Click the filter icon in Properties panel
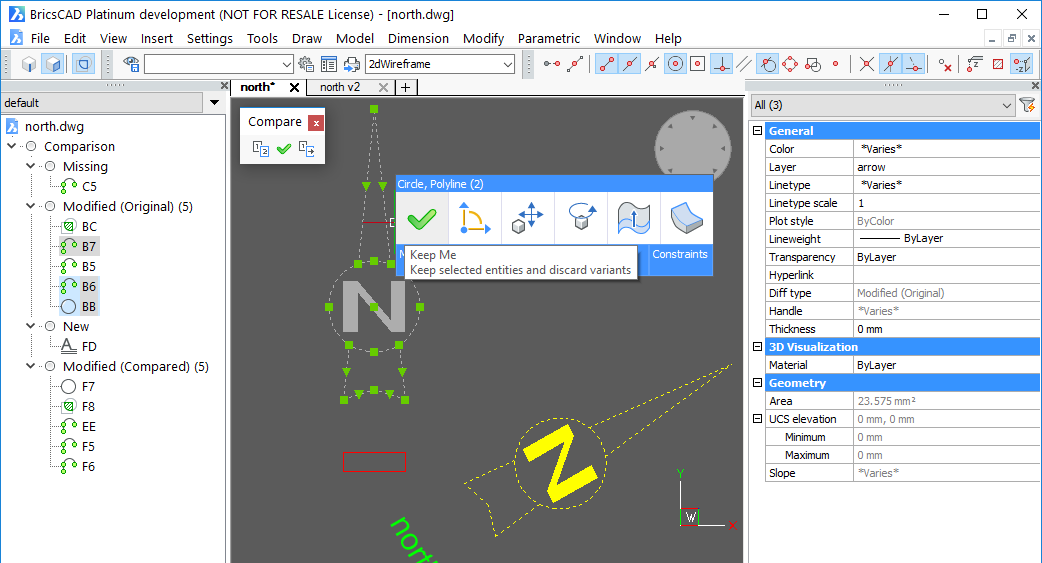Image resolution: width=1042 pixels, height=563 pixels. pyautogui.click(x=1026, y=105)
